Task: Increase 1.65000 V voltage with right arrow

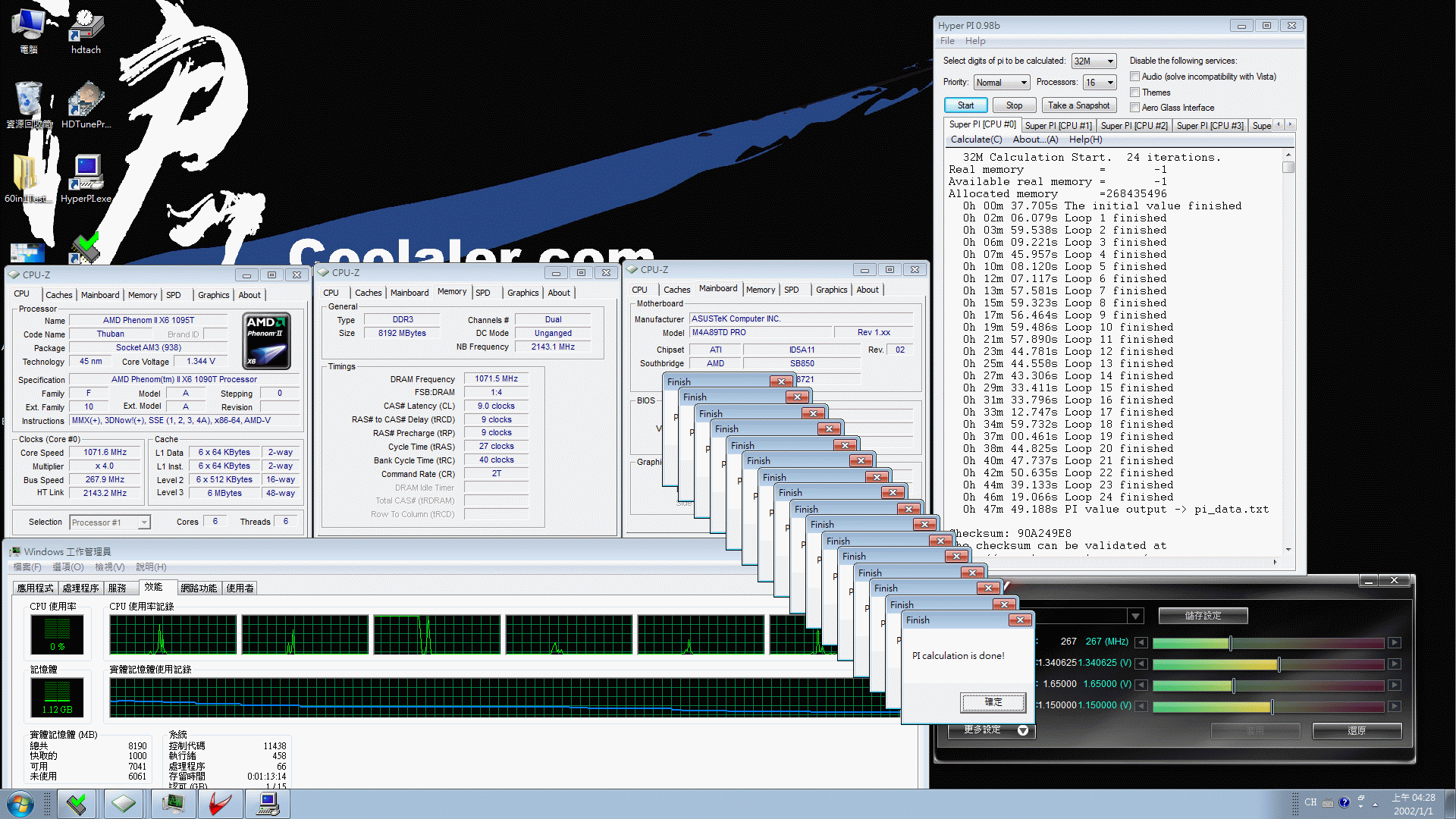Action: coord(1394,685)
